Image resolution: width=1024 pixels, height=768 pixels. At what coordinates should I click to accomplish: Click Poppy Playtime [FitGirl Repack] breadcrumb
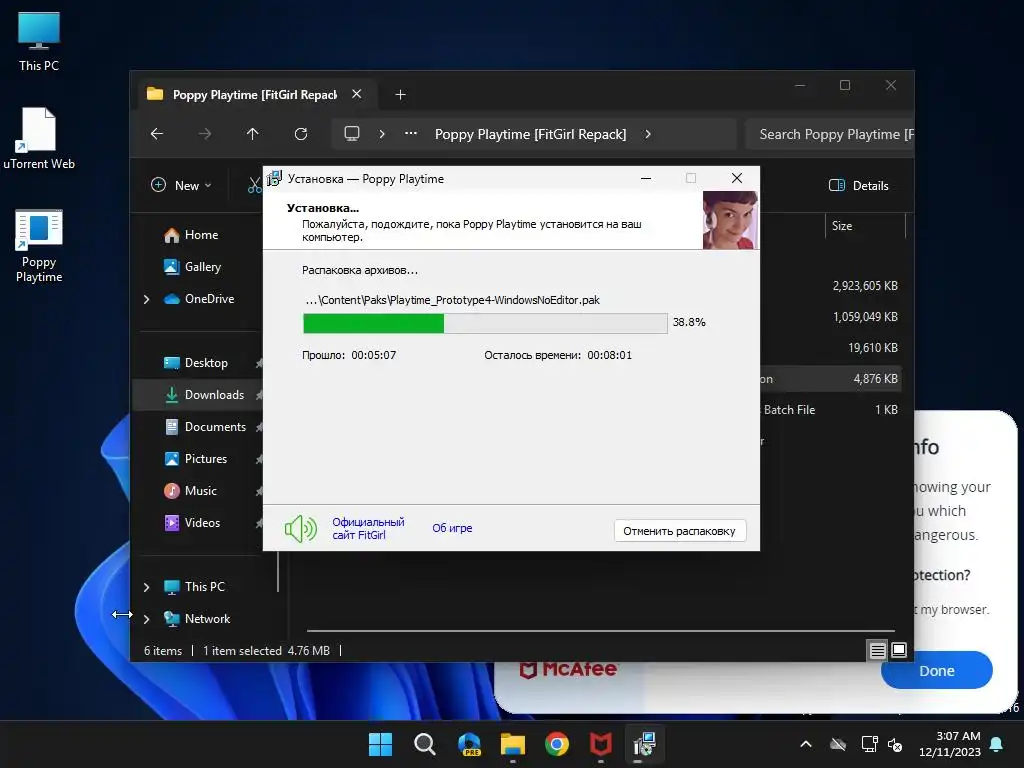(x=530, y=134)
